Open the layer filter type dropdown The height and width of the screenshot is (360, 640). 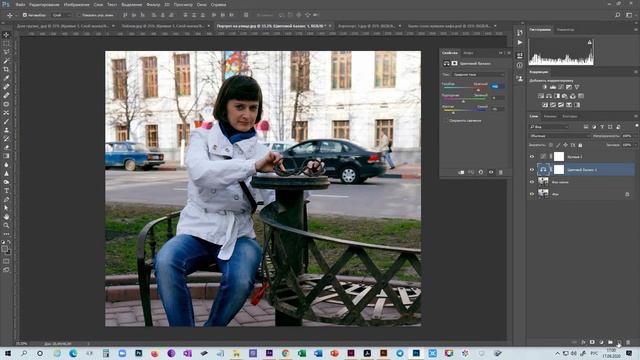click(549, 127)
